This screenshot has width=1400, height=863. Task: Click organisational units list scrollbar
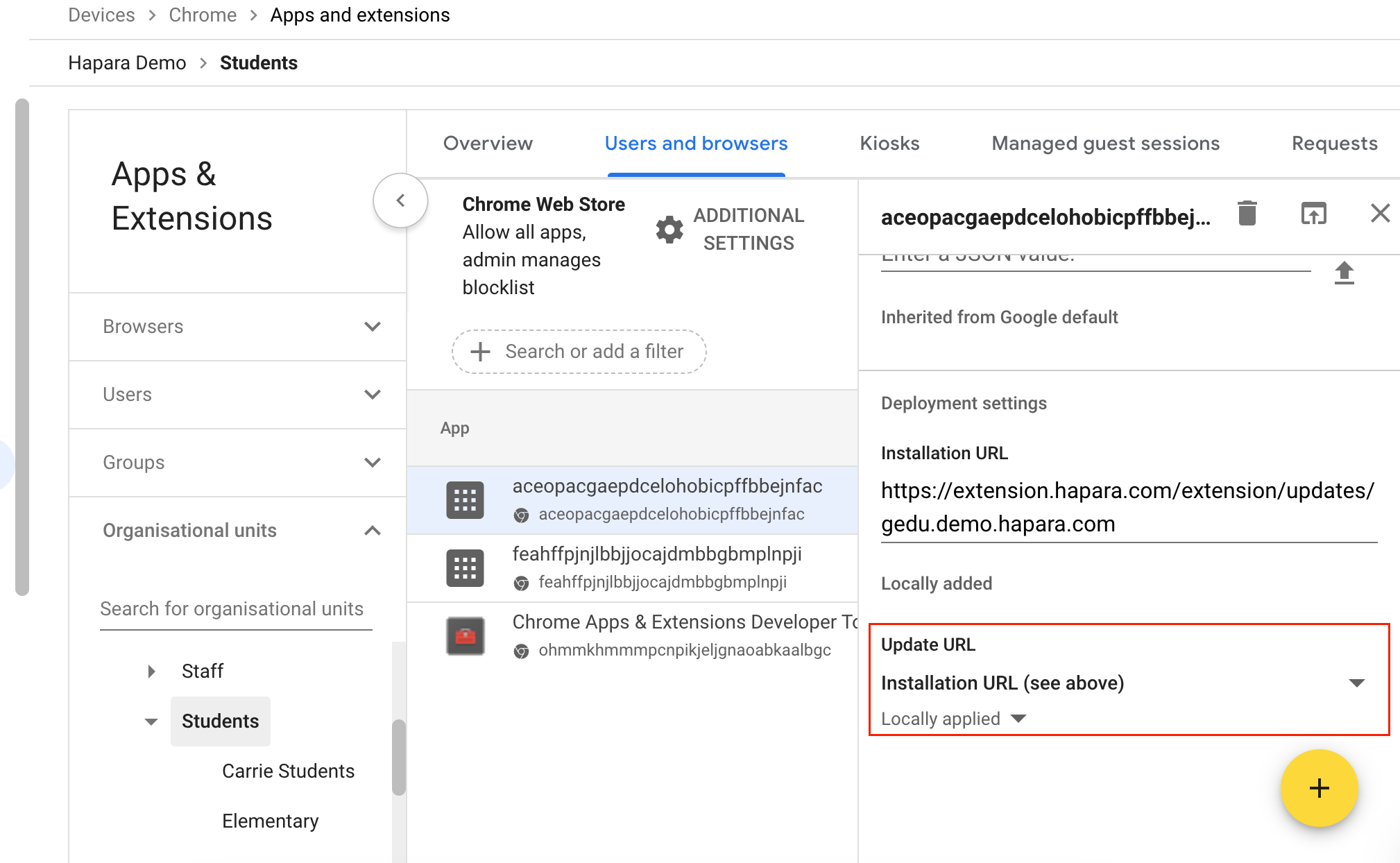(398, 757)
